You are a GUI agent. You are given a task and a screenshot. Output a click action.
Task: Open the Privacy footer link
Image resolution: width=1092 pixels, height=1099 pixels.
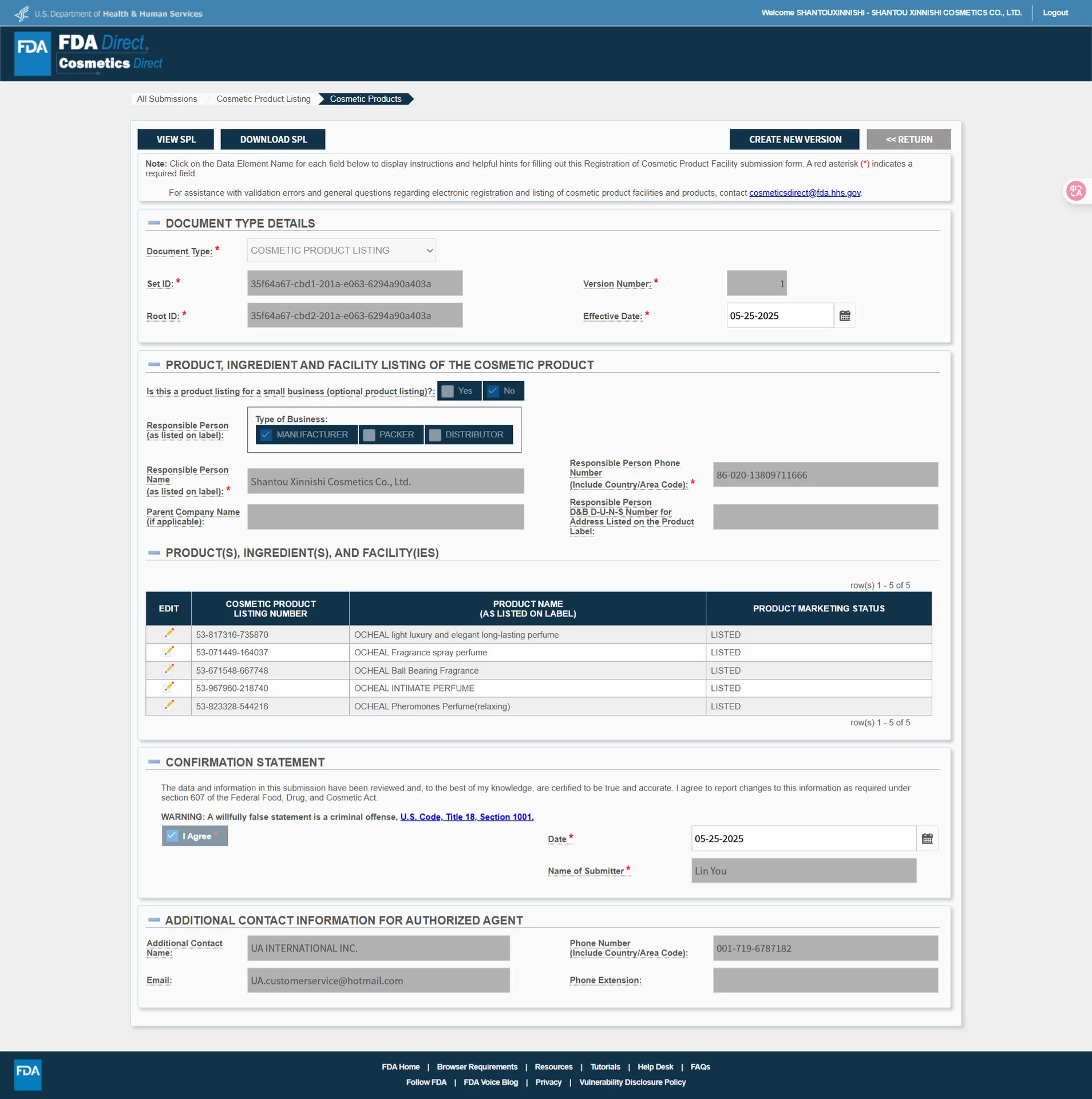(548, 1082)
